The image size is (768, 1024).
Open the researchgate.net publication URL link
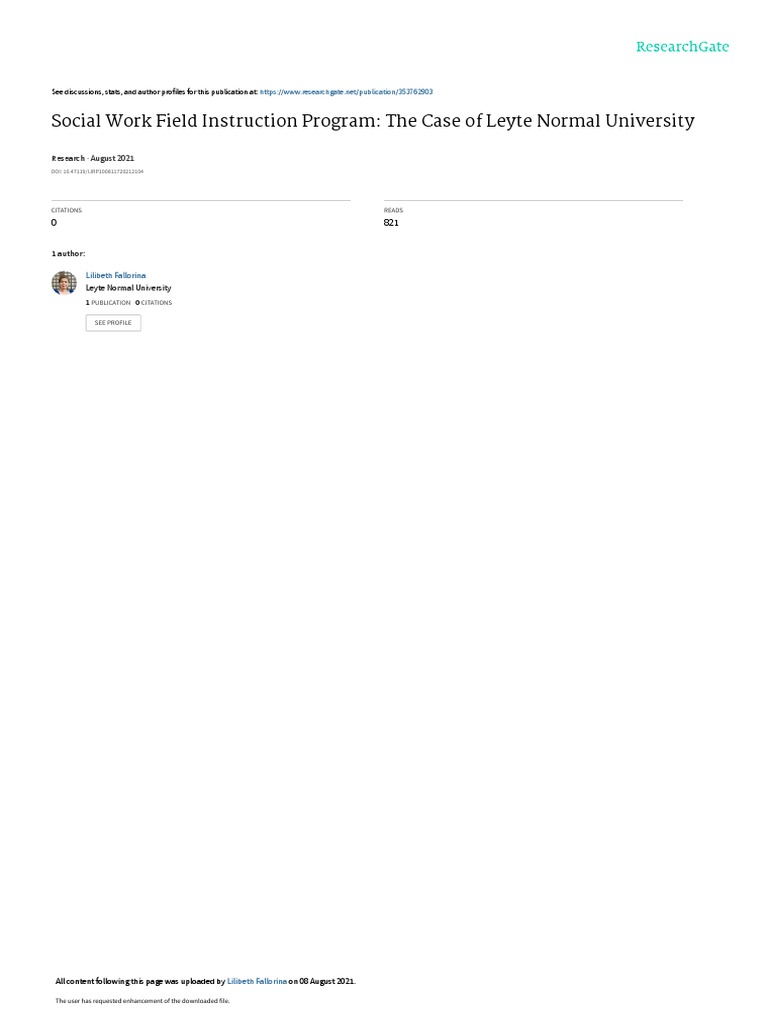[x=346, y=92]
